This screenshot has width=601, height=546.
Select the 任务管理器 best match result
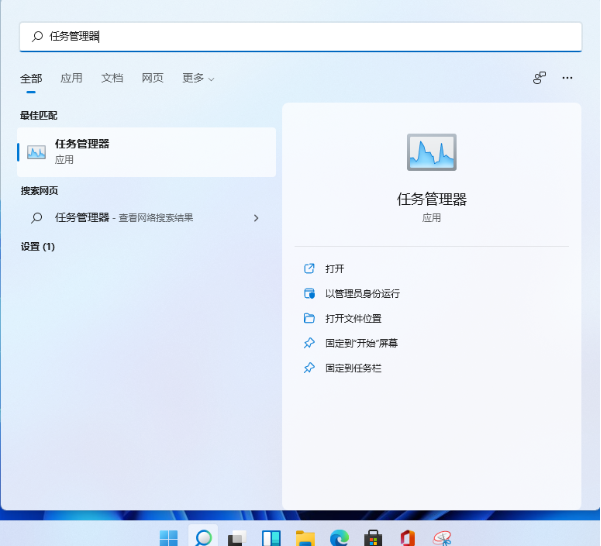point(146,152)
